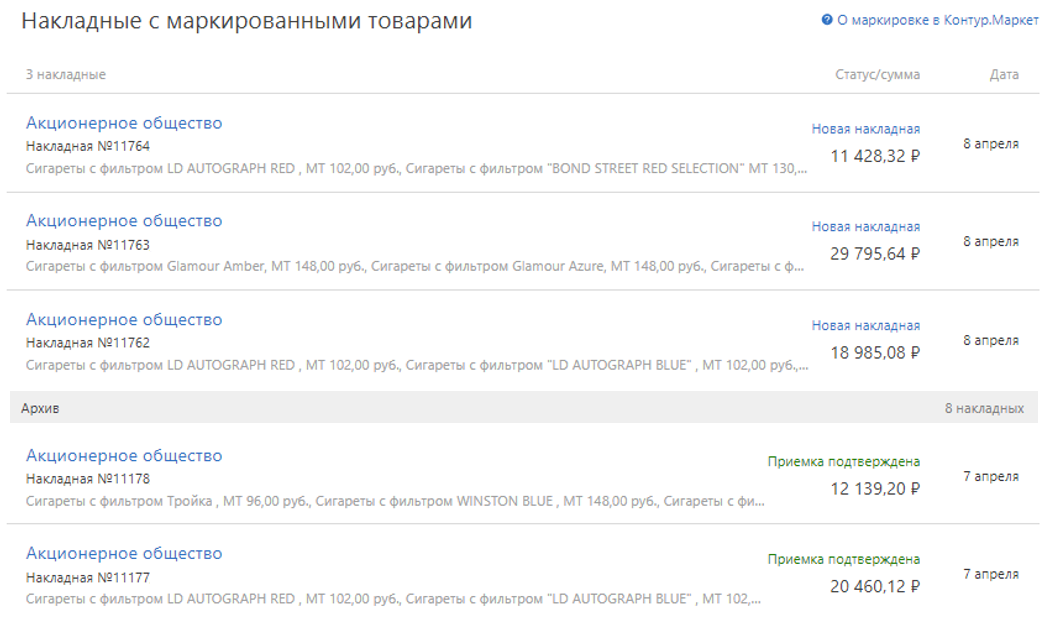Open supplier link for invoice №11177
This screenshot has height=619, width=1044.
tap(124, 554)
